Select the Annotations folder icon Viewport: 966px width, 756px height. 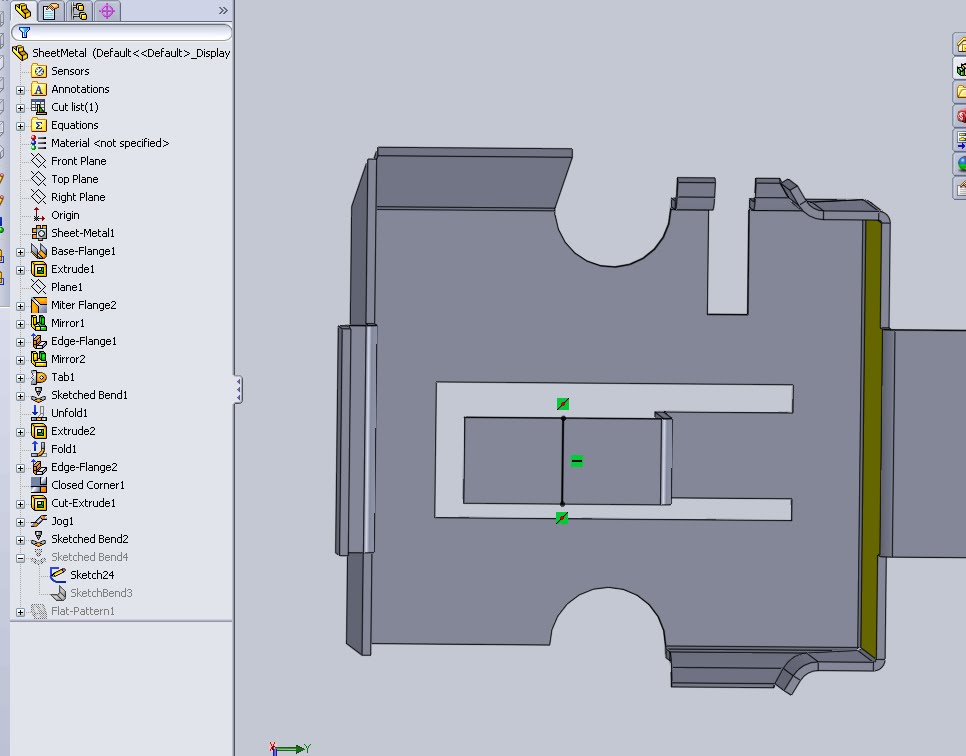(x=39, y=89)
